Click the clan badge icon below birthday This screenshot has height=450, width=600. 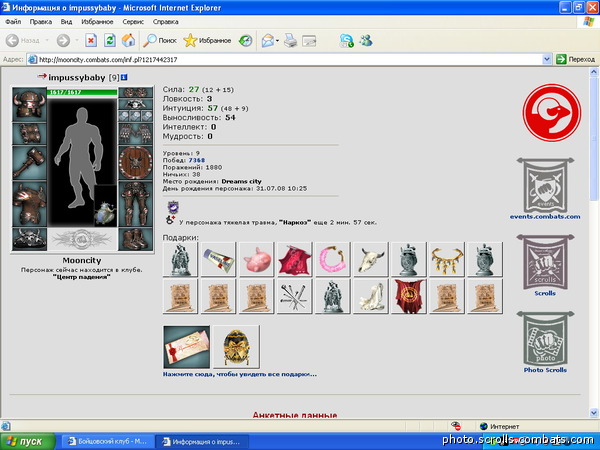[173, 207]
